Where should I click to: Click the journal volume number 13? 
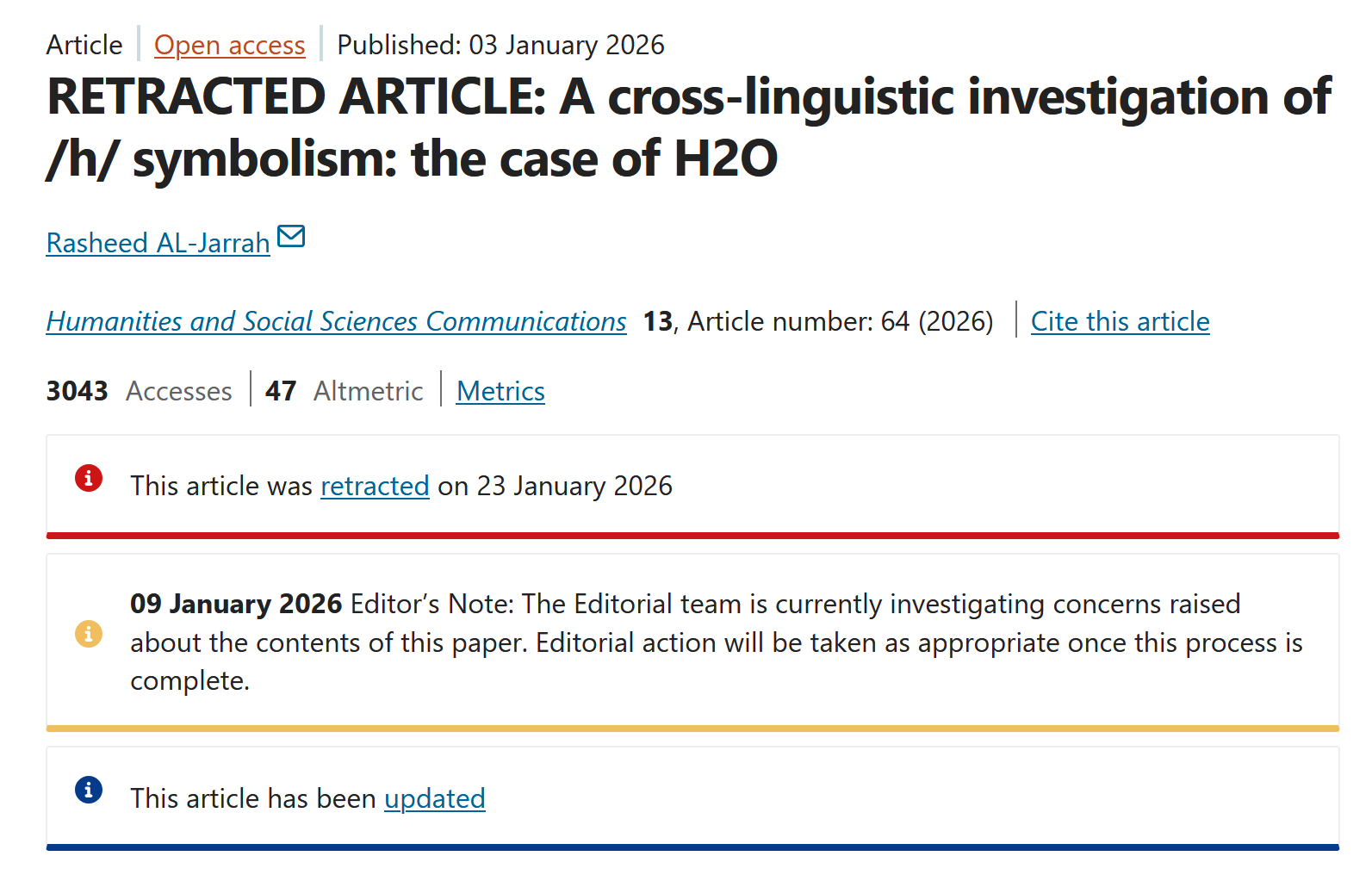658,321
